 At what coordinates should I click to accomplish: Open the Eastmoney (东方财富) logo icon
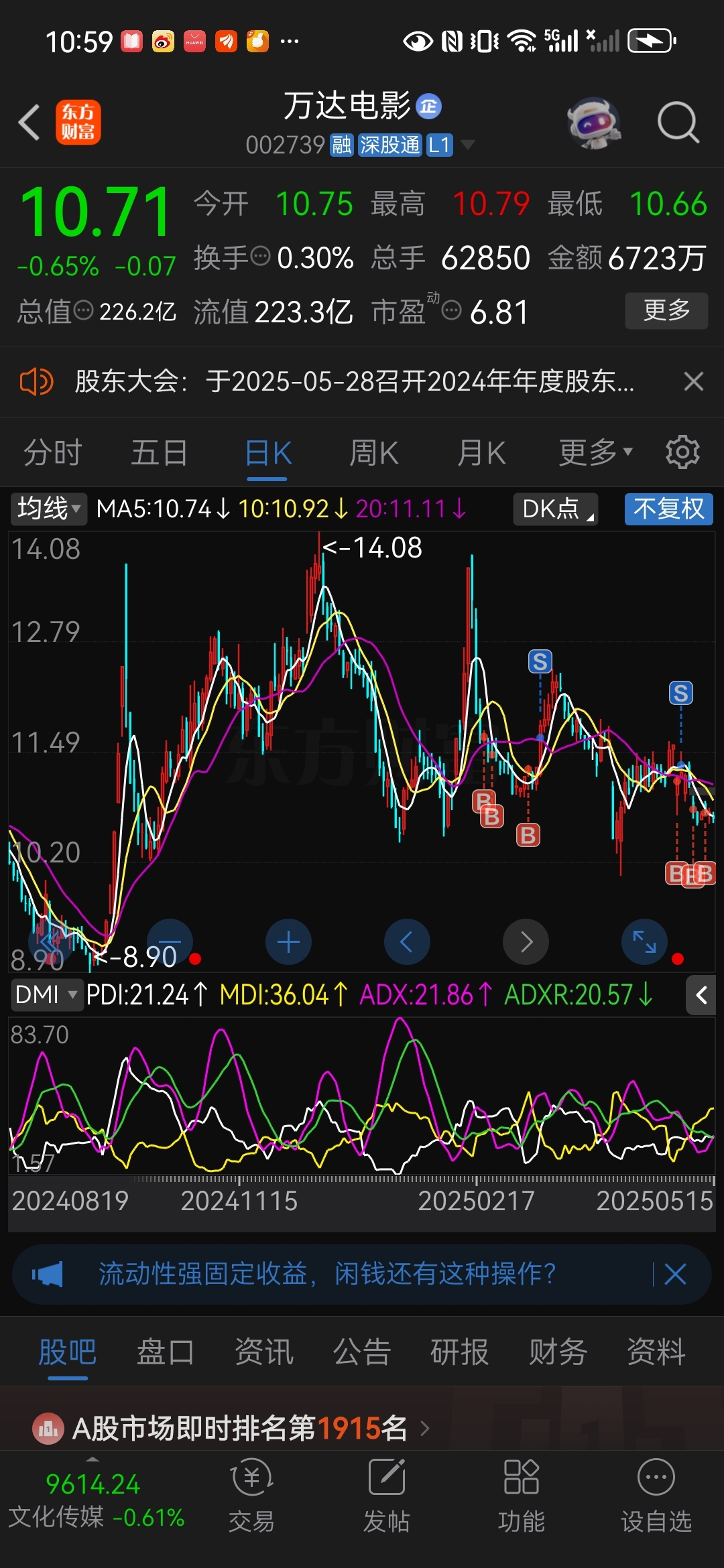pos(78,122)
